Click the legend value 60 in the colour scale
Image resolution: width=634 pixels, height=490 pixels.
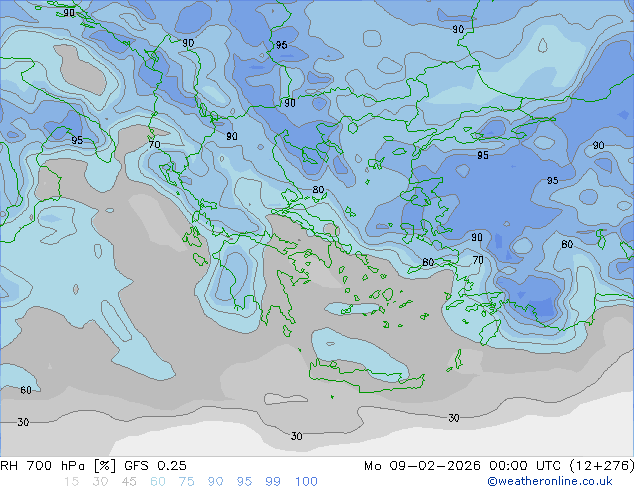(x=158, y=482)
